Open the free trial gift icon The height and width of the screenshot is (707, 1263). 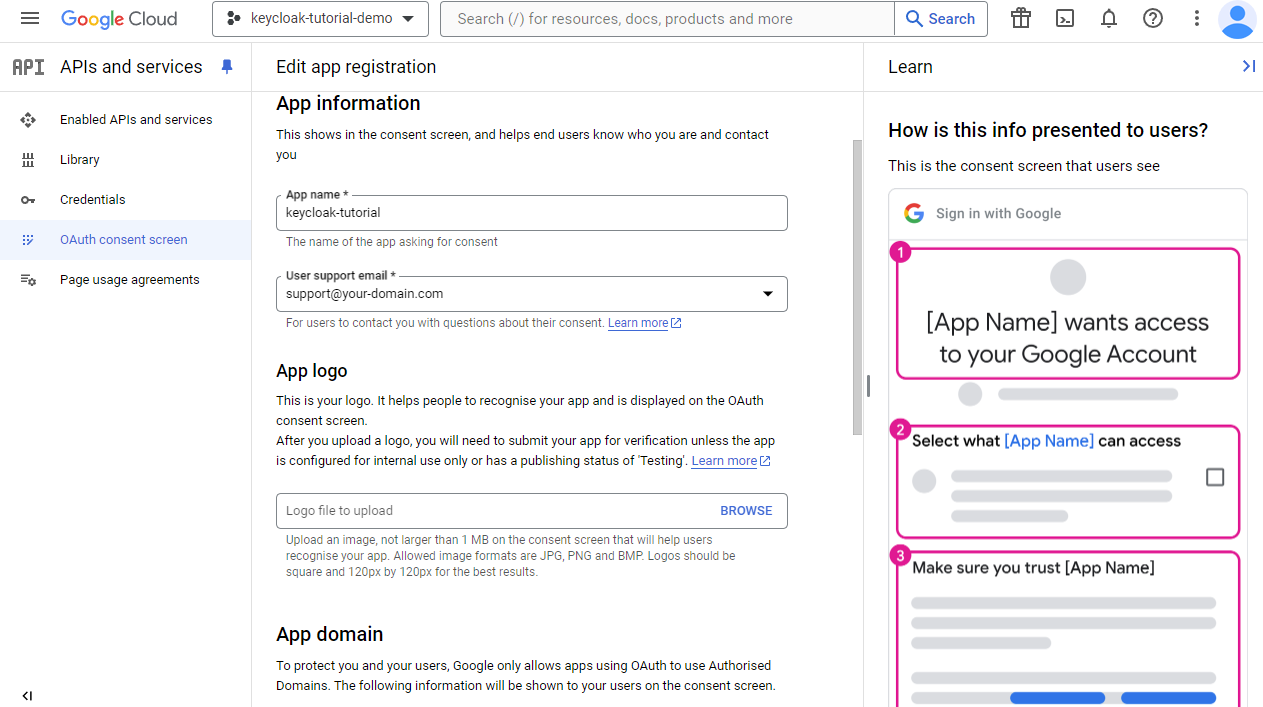click(x=1020, y=19)
